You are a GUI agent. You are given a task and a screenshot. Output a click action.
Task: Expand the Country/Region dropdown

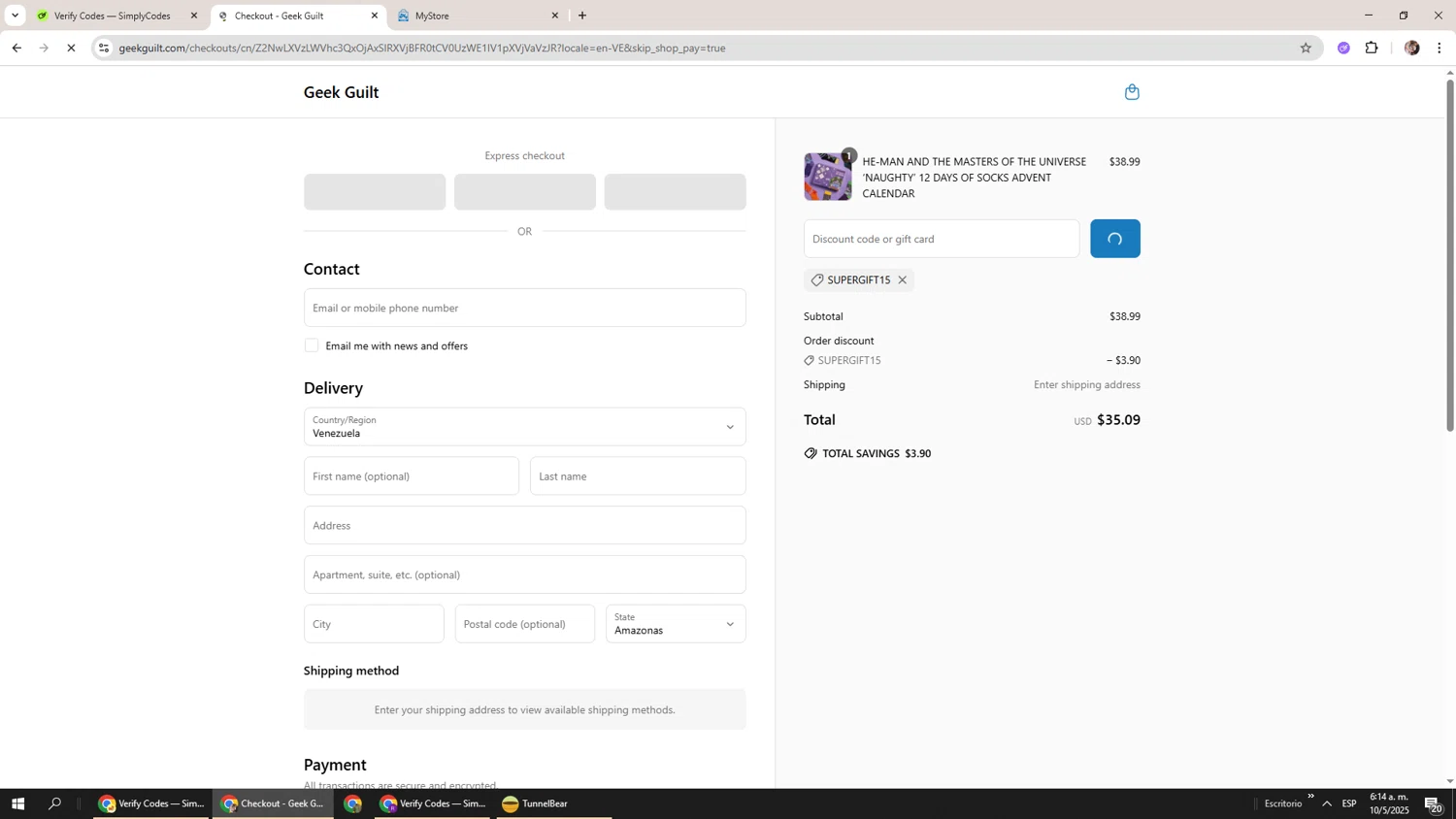pos(524,427)
